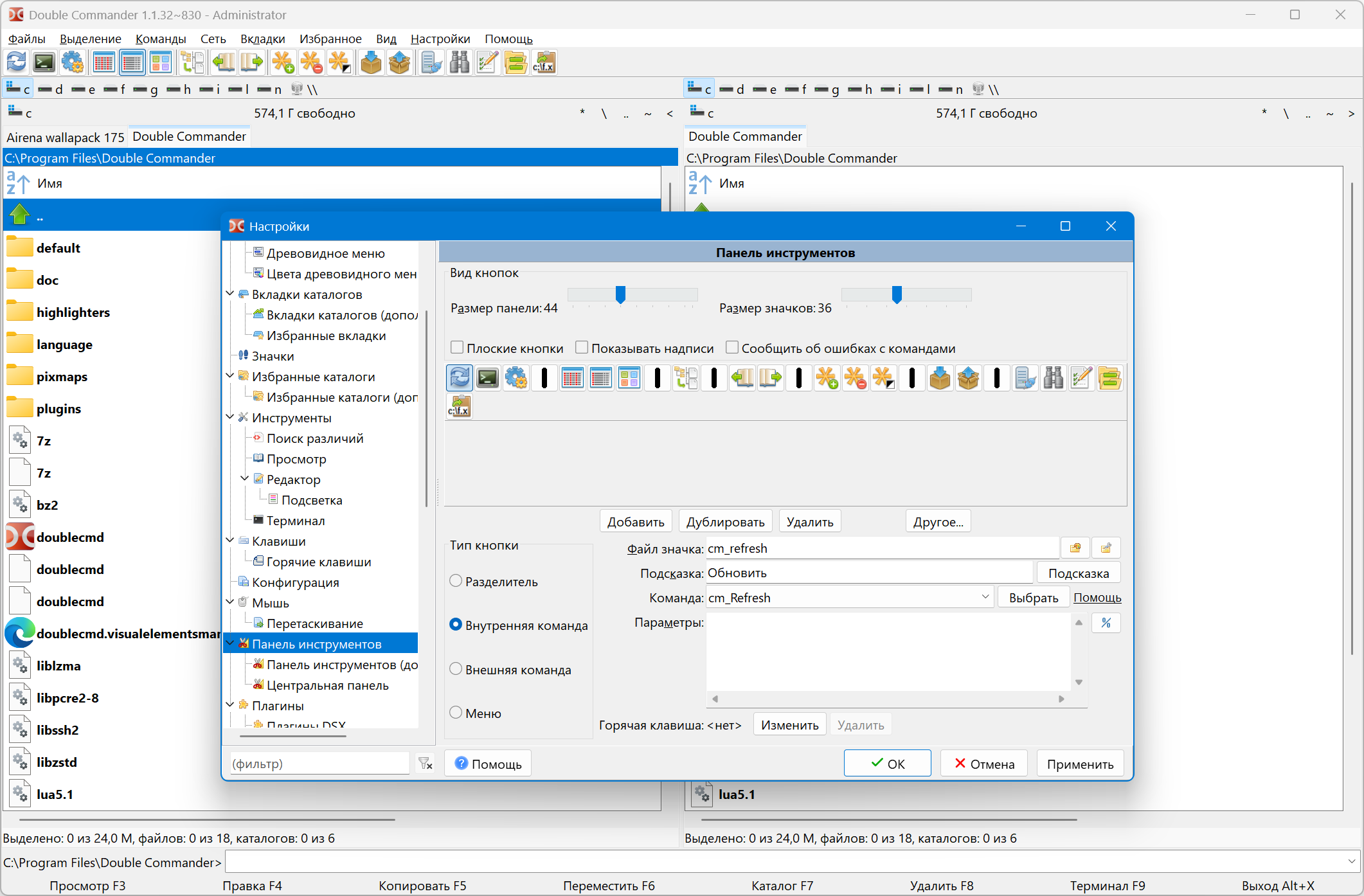The width and height of the screenshot is (1364, 896).
Task: Enable the Плоские кнопки checkbox
Action: pos(458,348)
